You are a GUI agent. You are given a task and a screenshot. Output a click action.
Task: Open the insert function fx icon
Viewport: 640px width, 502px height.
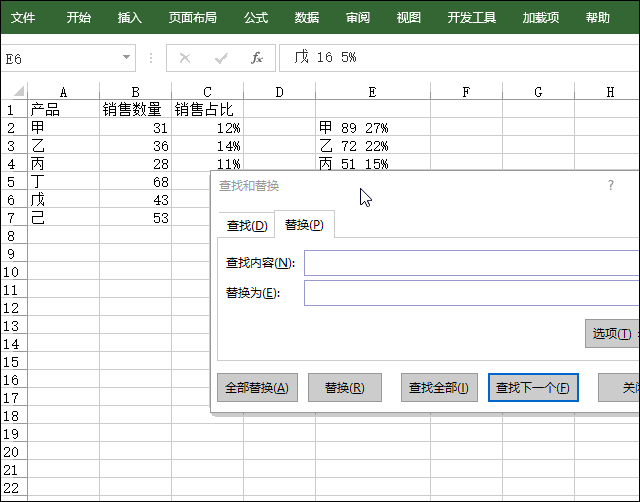[x=256, y=58]
